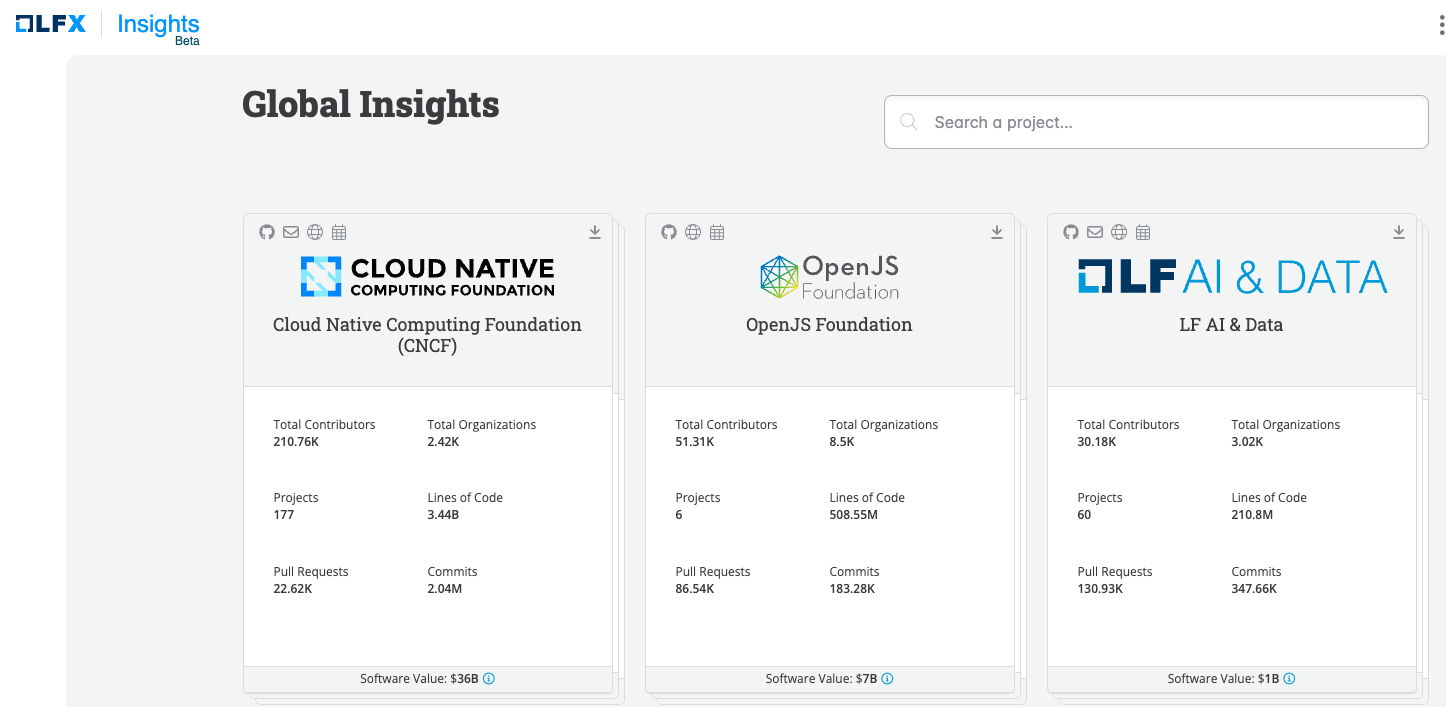
Task: Click CNCF total contributors value 210.76K
Action: [295, 441]
